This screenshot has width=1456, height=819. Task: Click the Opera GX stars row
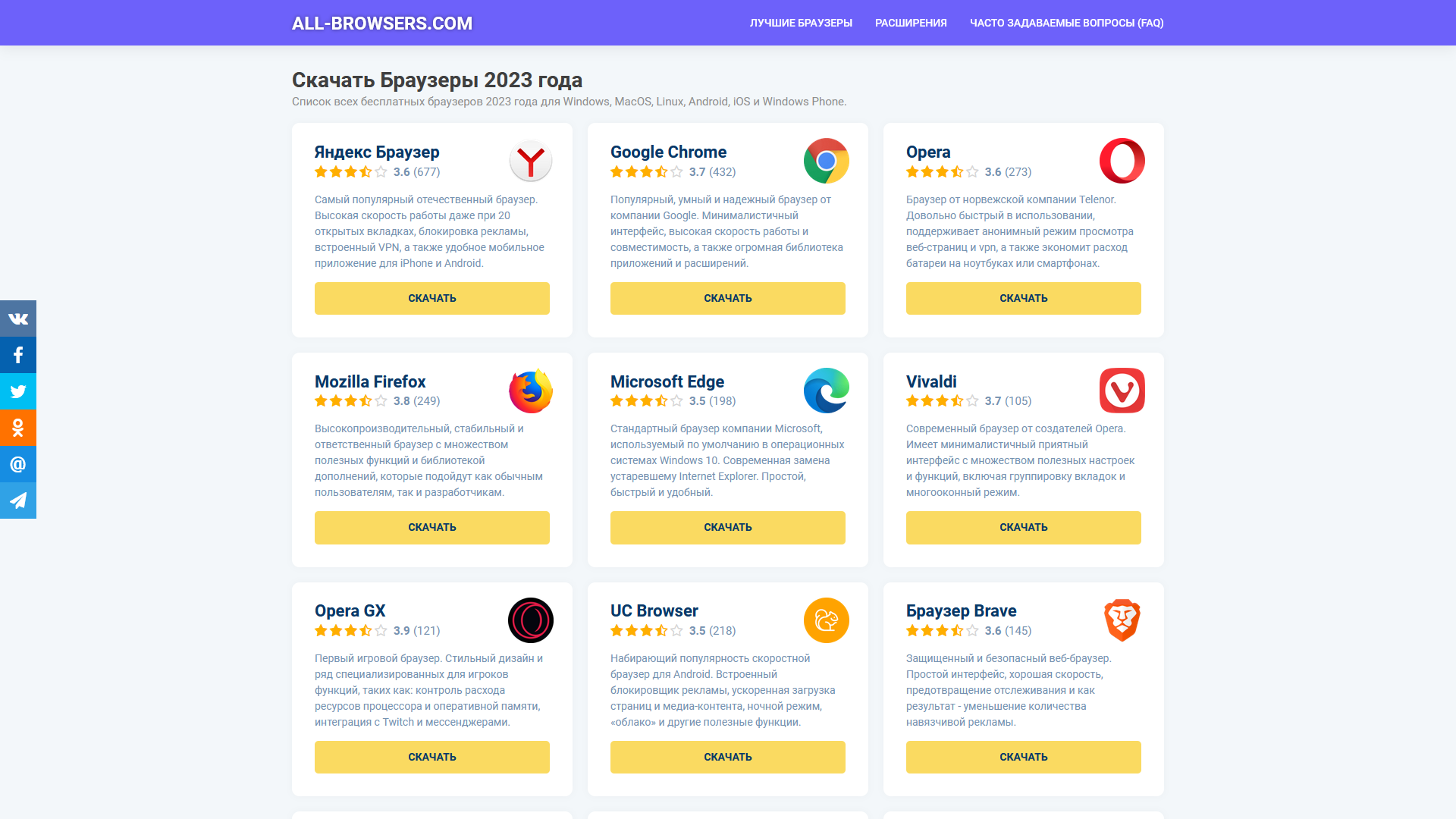coord(351,631)
